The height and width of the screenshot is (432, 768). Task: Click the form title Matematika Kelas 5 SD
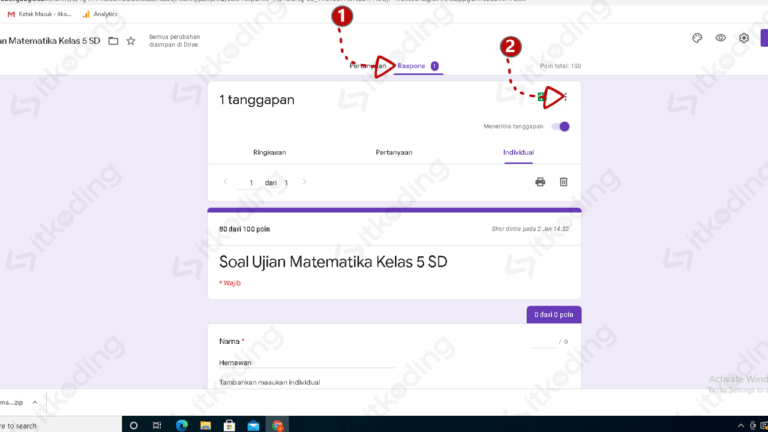click(x=50, y=41)
